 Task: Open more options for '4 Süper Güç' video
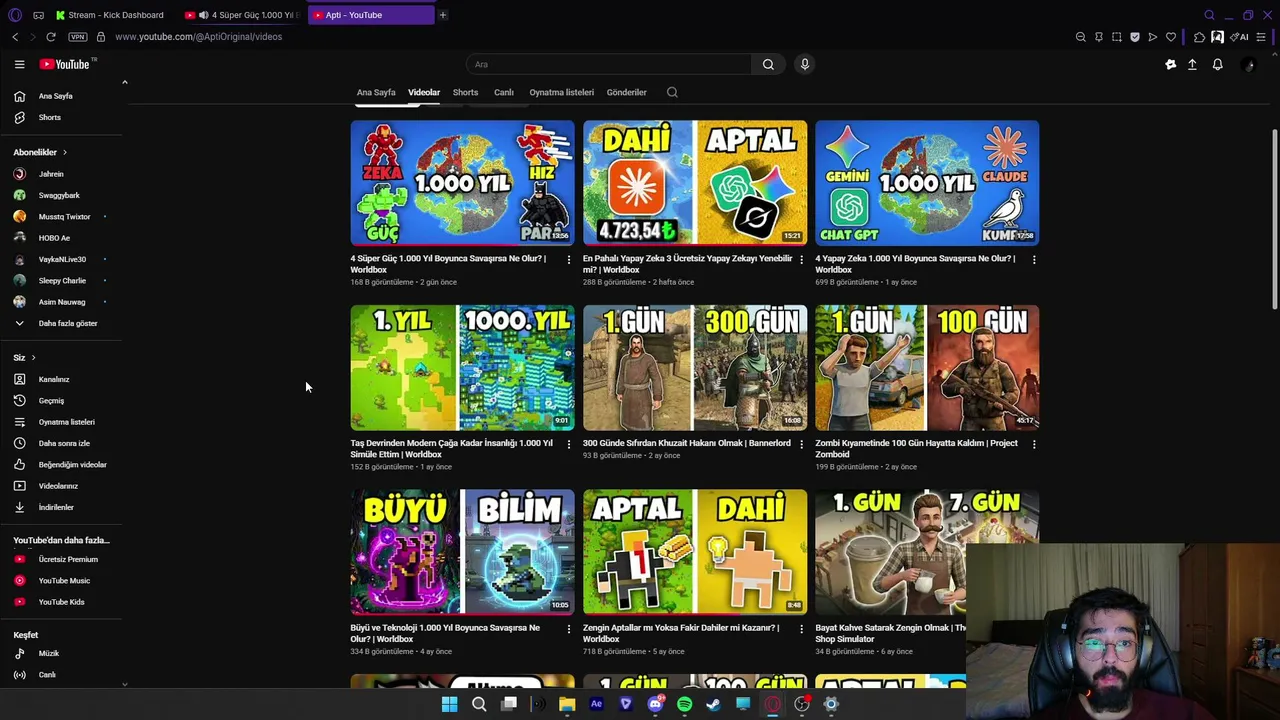[x=569, y=259]
